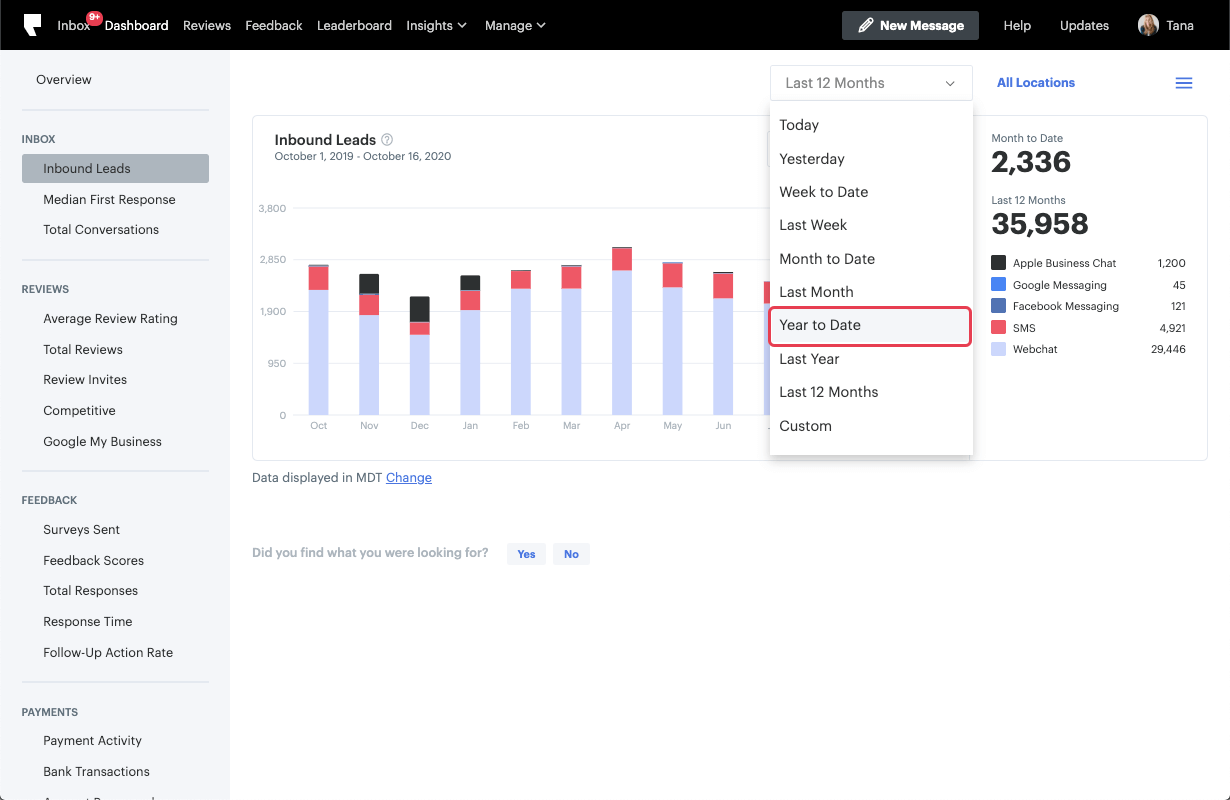The height and width of the screenshot is (800, 1230).
Task: Click the Apple Business Chat legend swatch
Action: 998,263
